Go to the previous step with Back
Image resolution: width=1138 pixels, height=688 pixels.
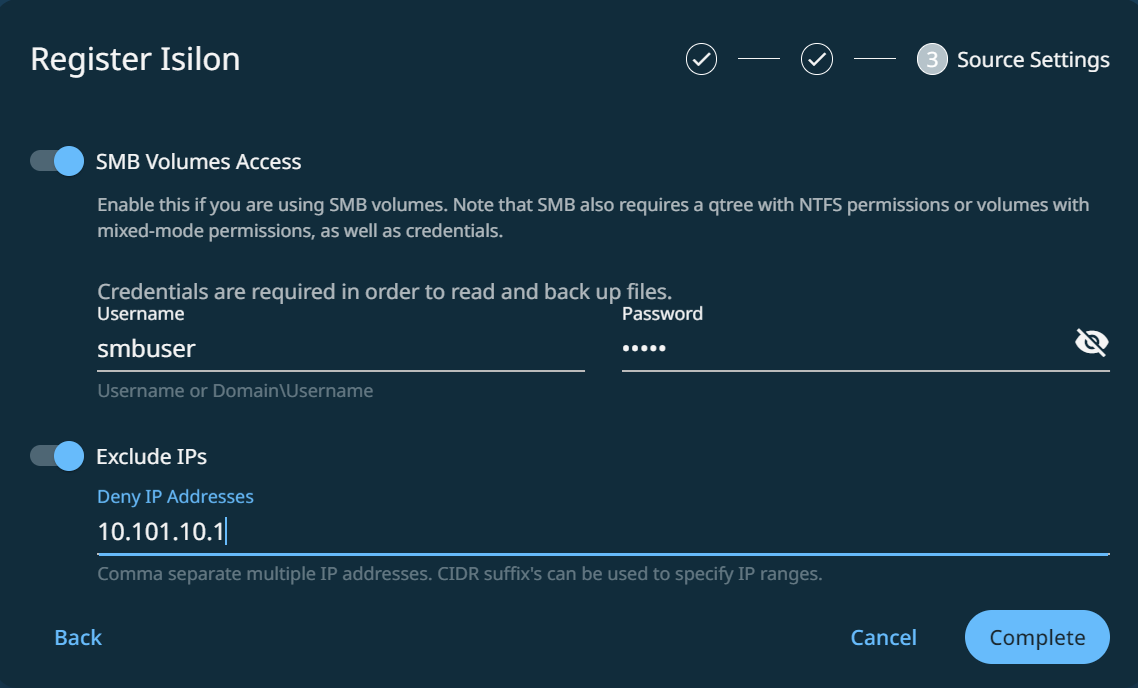pos(78,638)
